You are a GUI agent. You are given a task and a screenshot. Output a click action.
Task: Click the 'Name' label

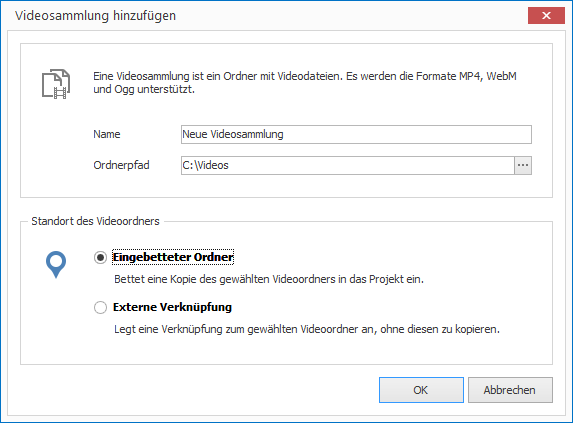tap(107, 134)
